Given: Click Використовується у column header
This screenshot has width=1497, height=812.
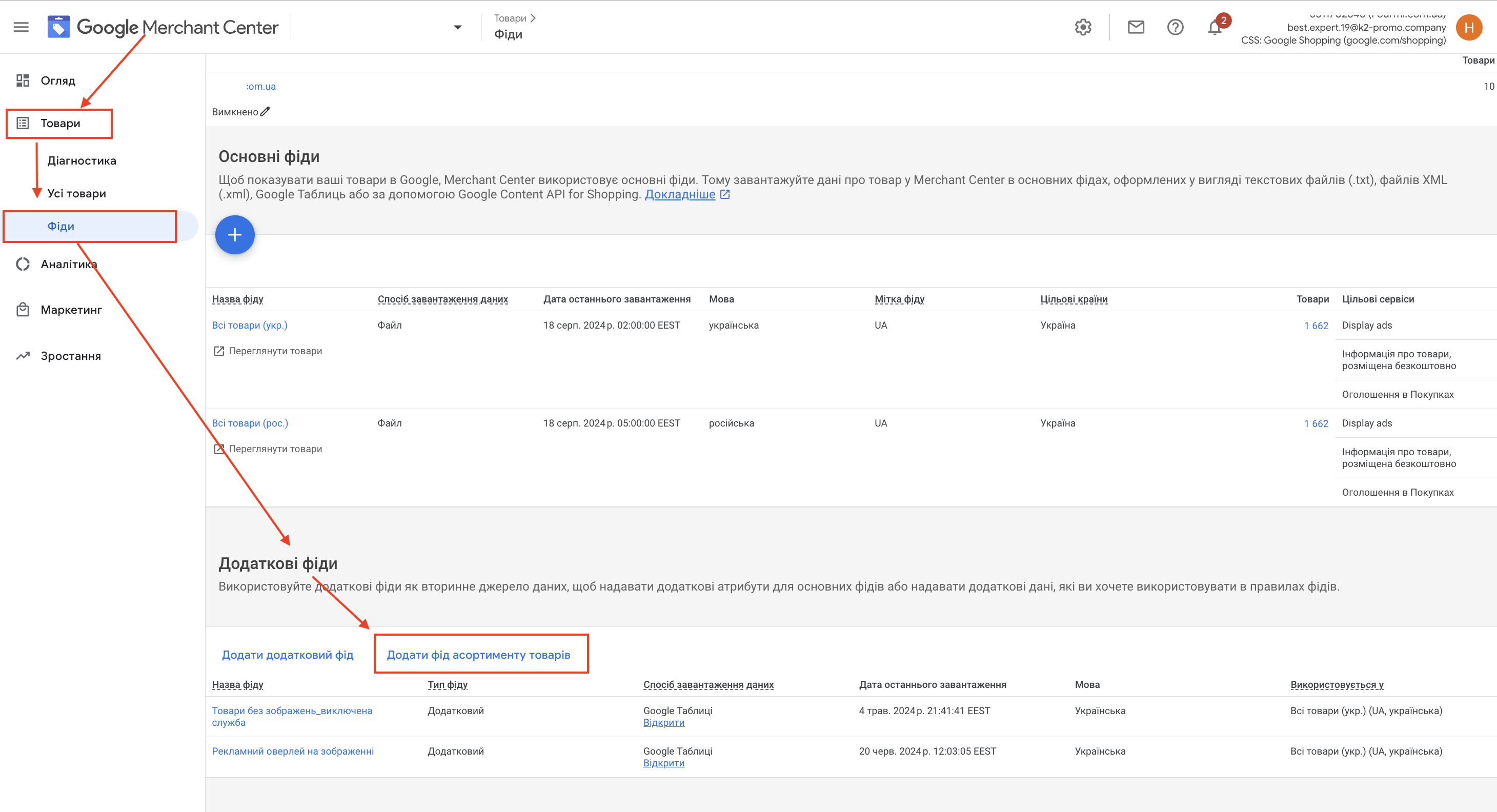Looking at the screenshot, I should point(1337,685).
